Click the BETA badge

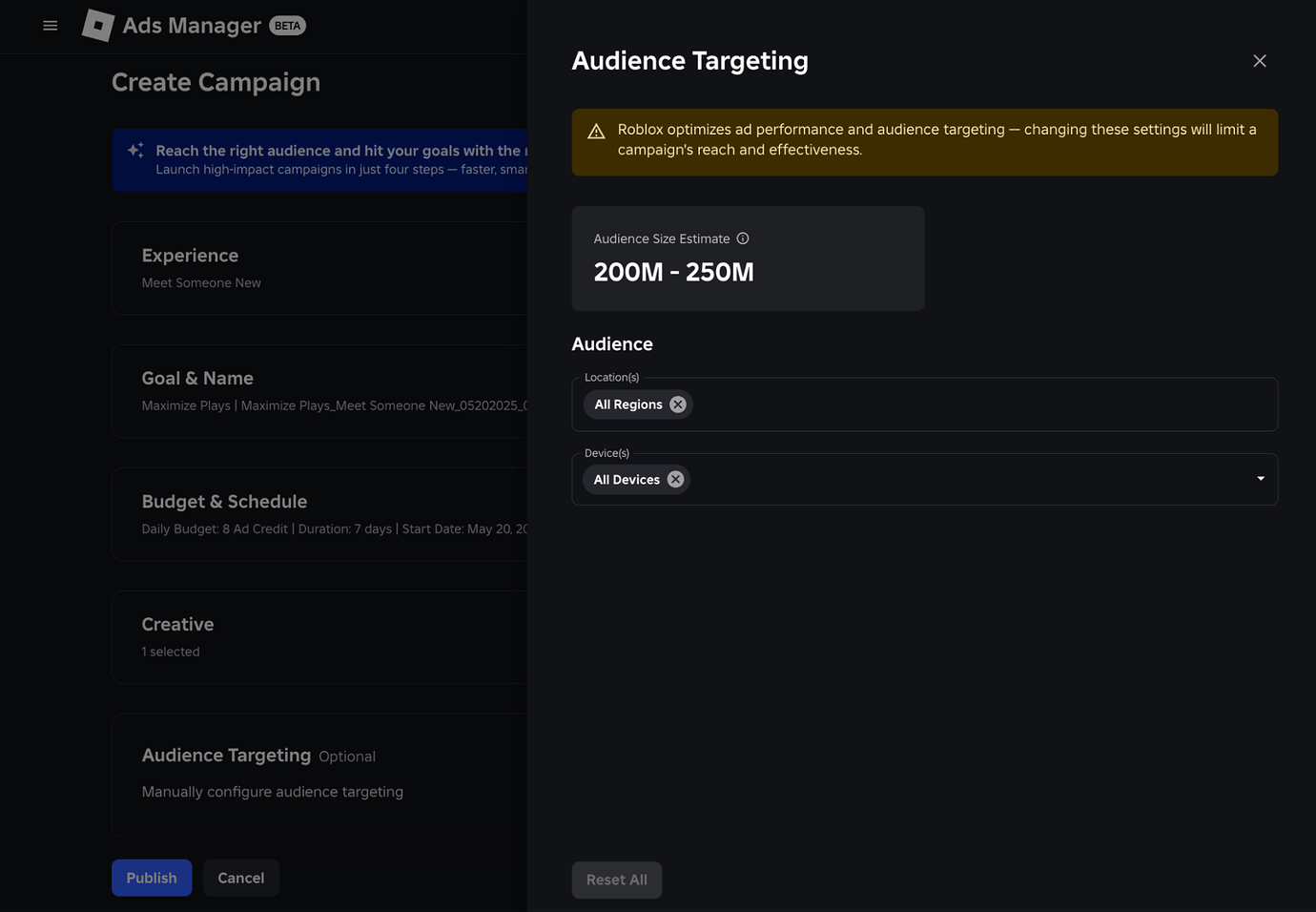pyautogui.click(x=287, y=26)
